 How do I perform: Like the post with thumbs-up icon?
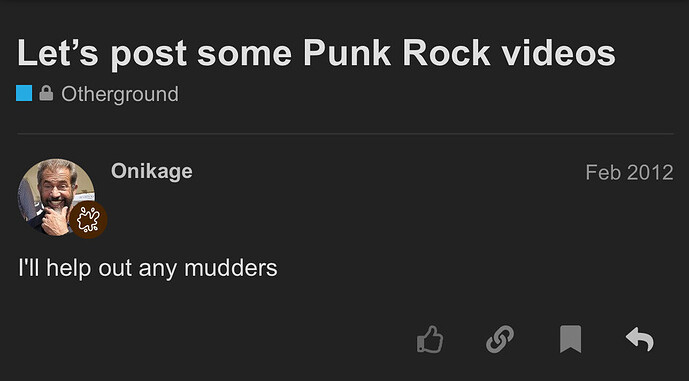430,339
